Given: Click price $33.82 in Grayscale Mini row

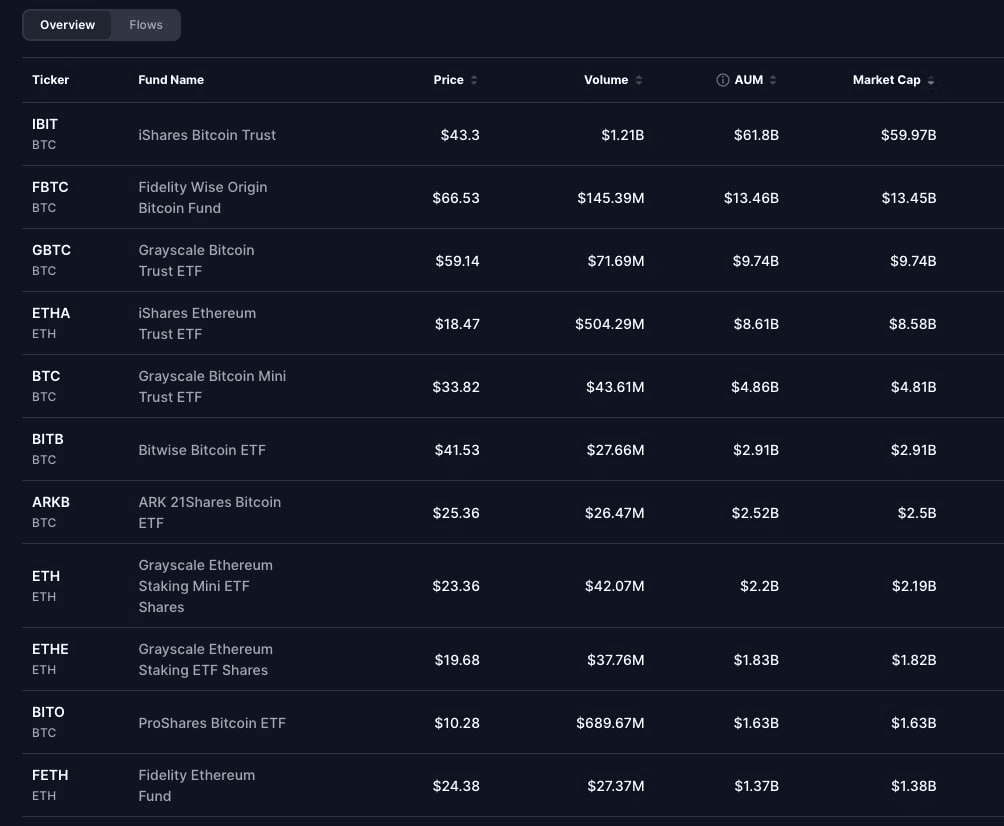Looking at the screenshot, I should tap(456, 387).
